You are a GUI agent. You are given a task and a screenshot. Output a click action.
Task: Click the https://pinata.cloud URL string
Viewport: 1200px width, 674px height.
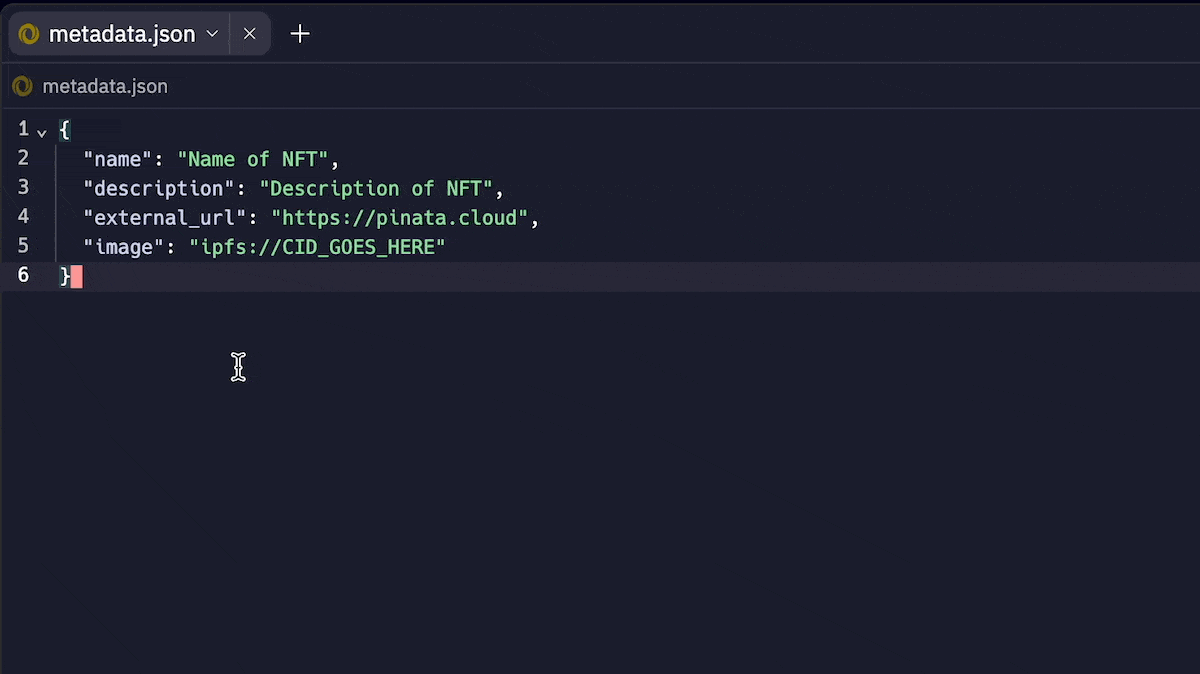point(400,217)
